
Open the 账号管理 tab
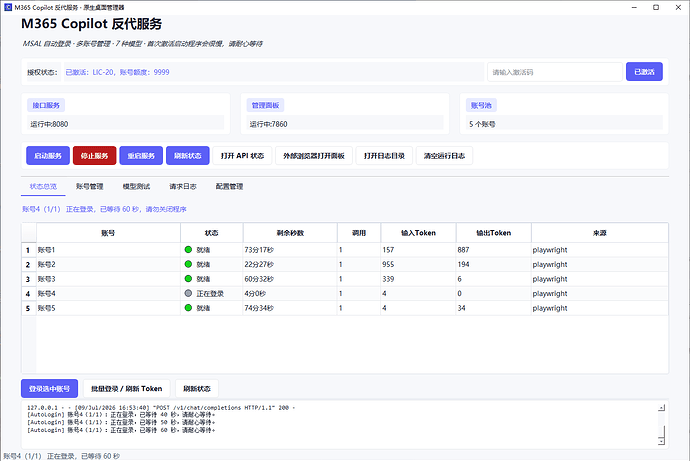click(x=89, y=187)
